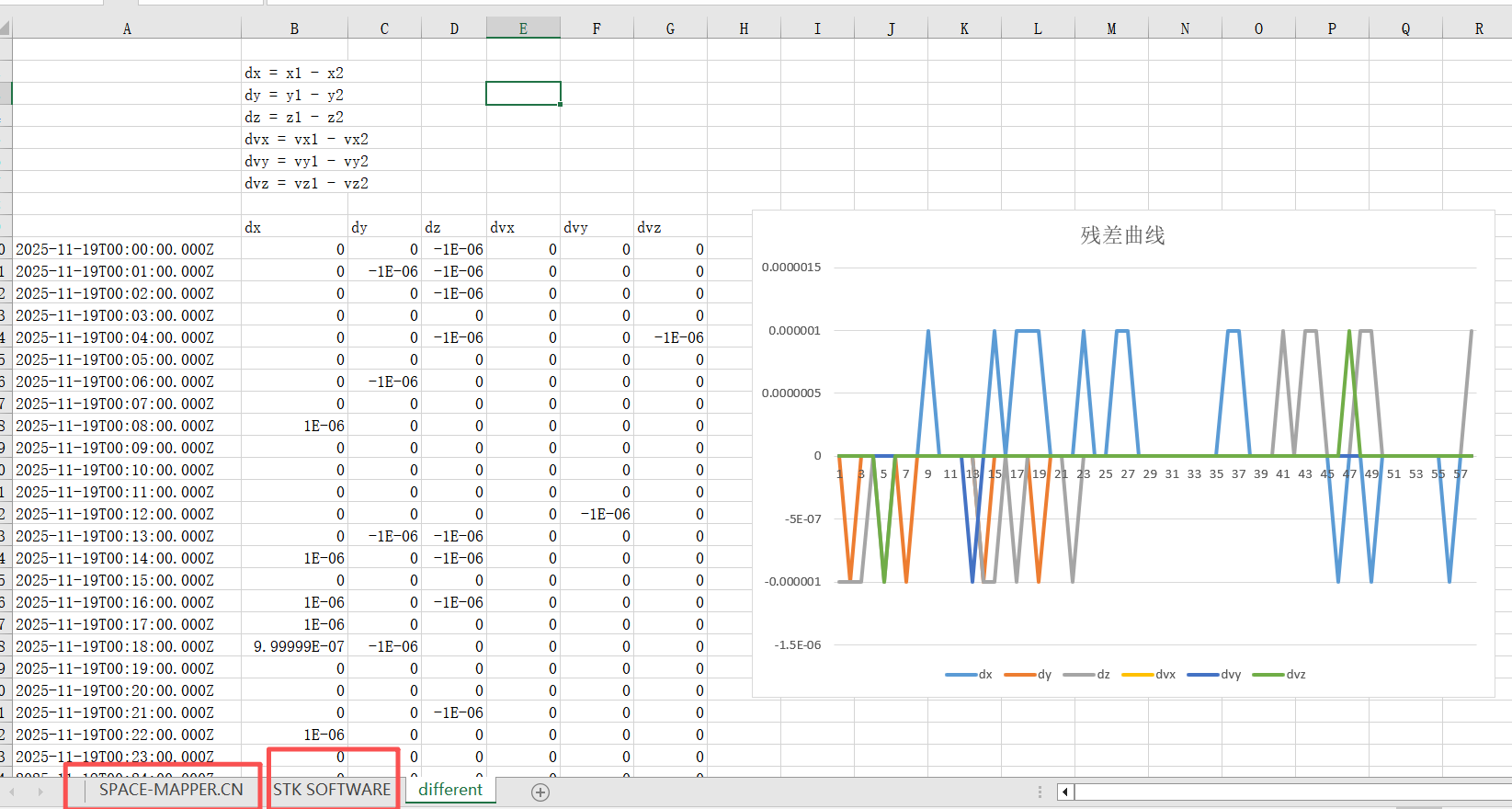This screenshot has height=809, width=1512.
Task: Select the 'different' sheet tab
Action: coord(450,790)
